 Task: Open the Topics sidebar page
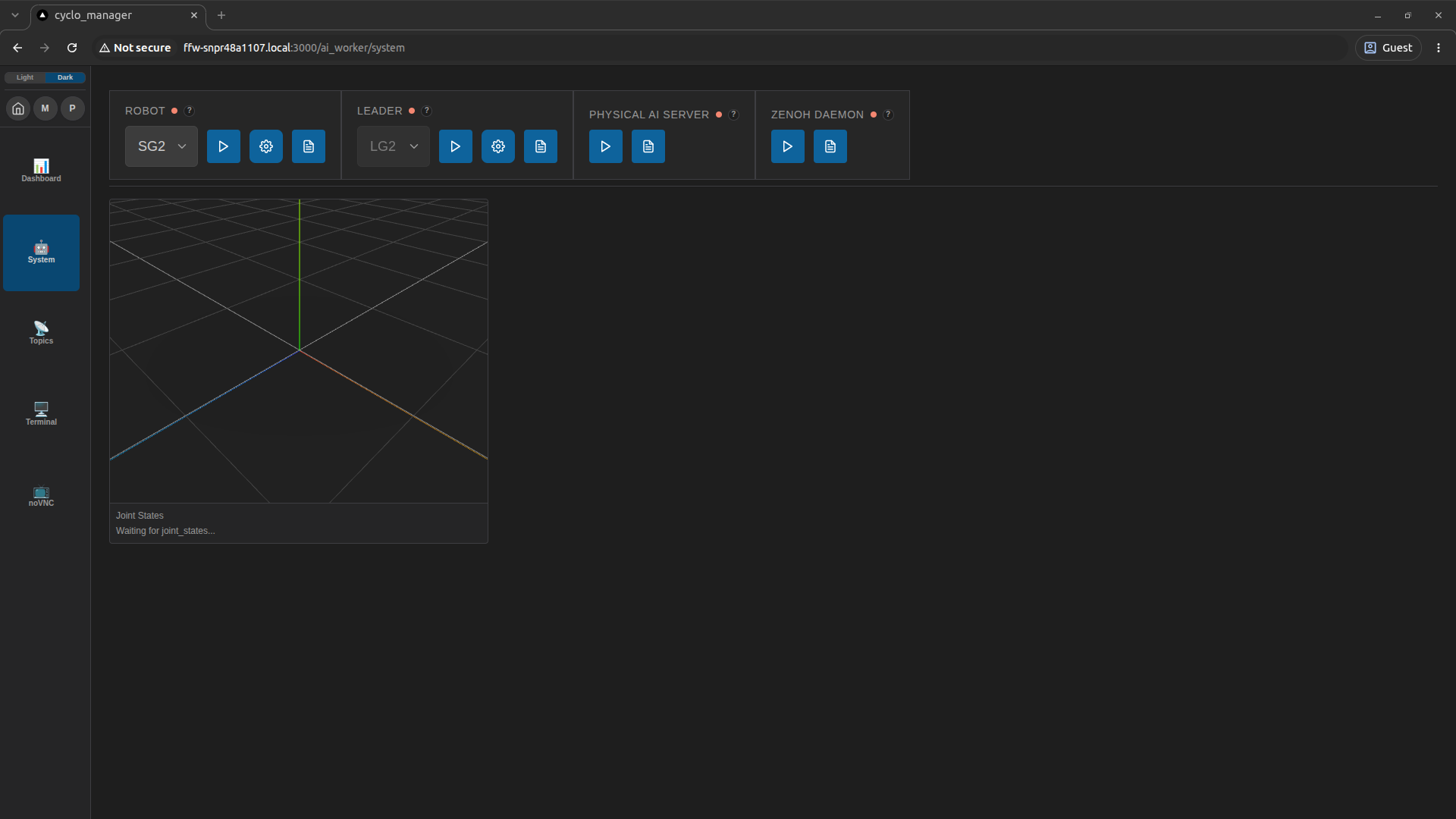click(41, 334)
